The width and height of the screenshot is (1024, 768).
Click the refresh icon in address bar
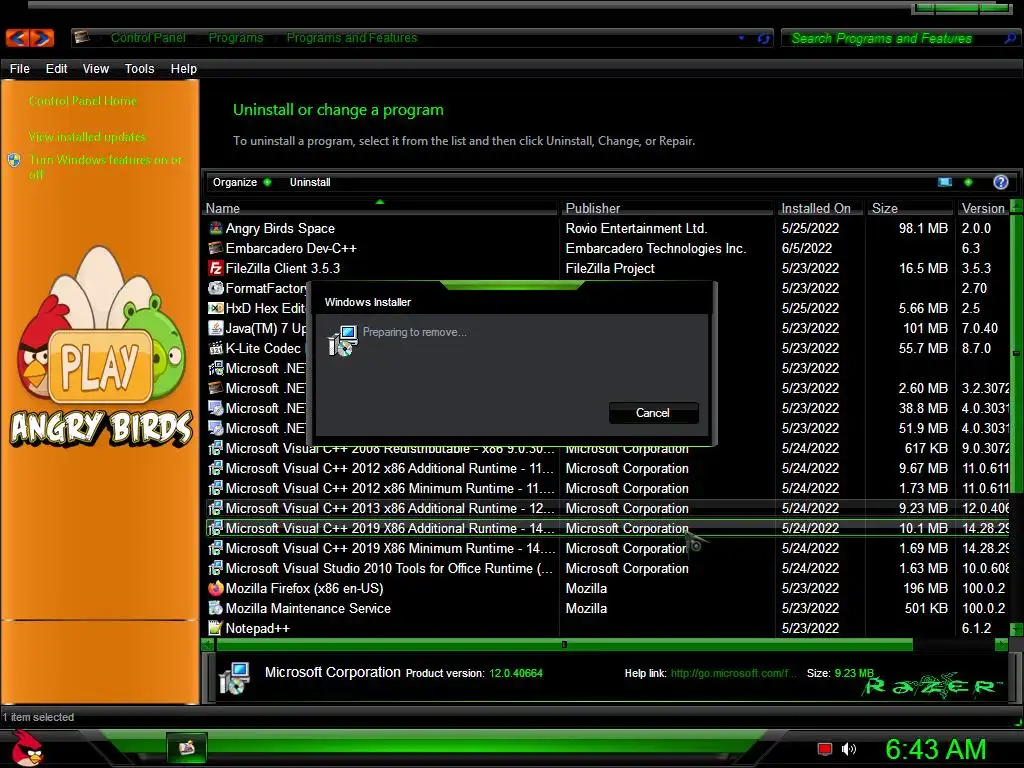[763, 39]
